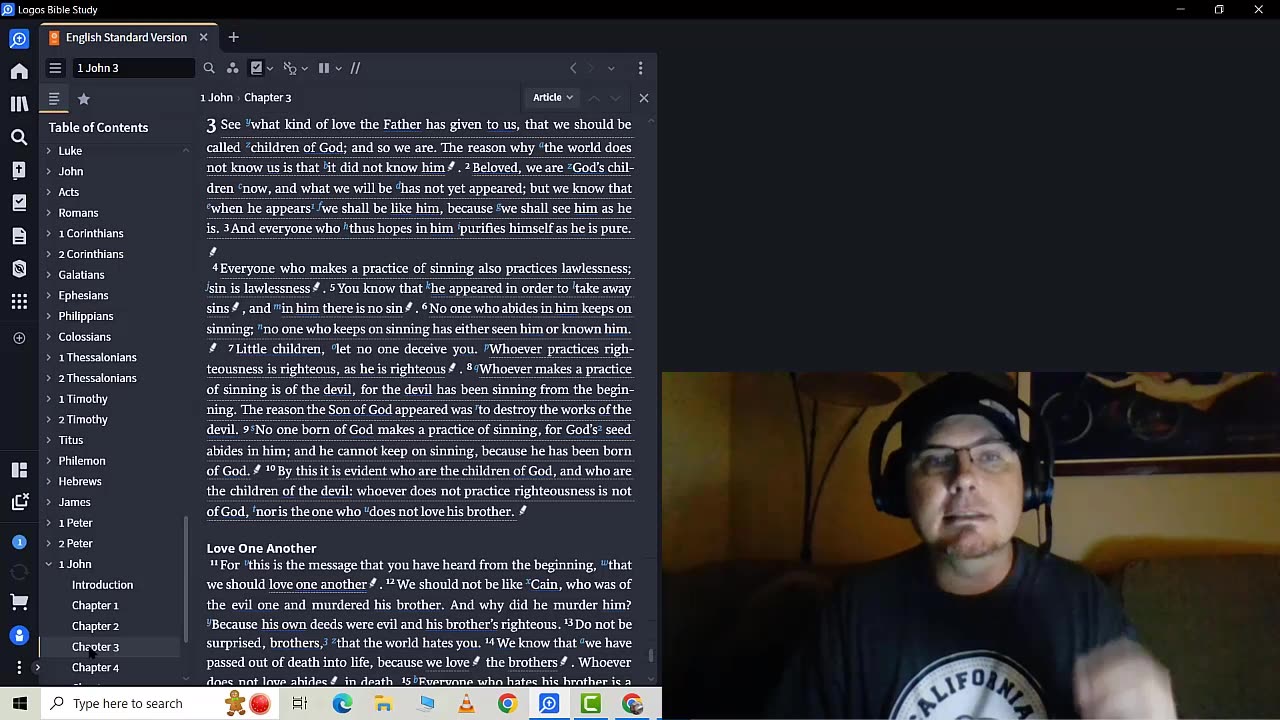The image size is (1280, 720).
Task: Expand the Luke tree node
Action: pyautogui.click(x=48, y=151)
